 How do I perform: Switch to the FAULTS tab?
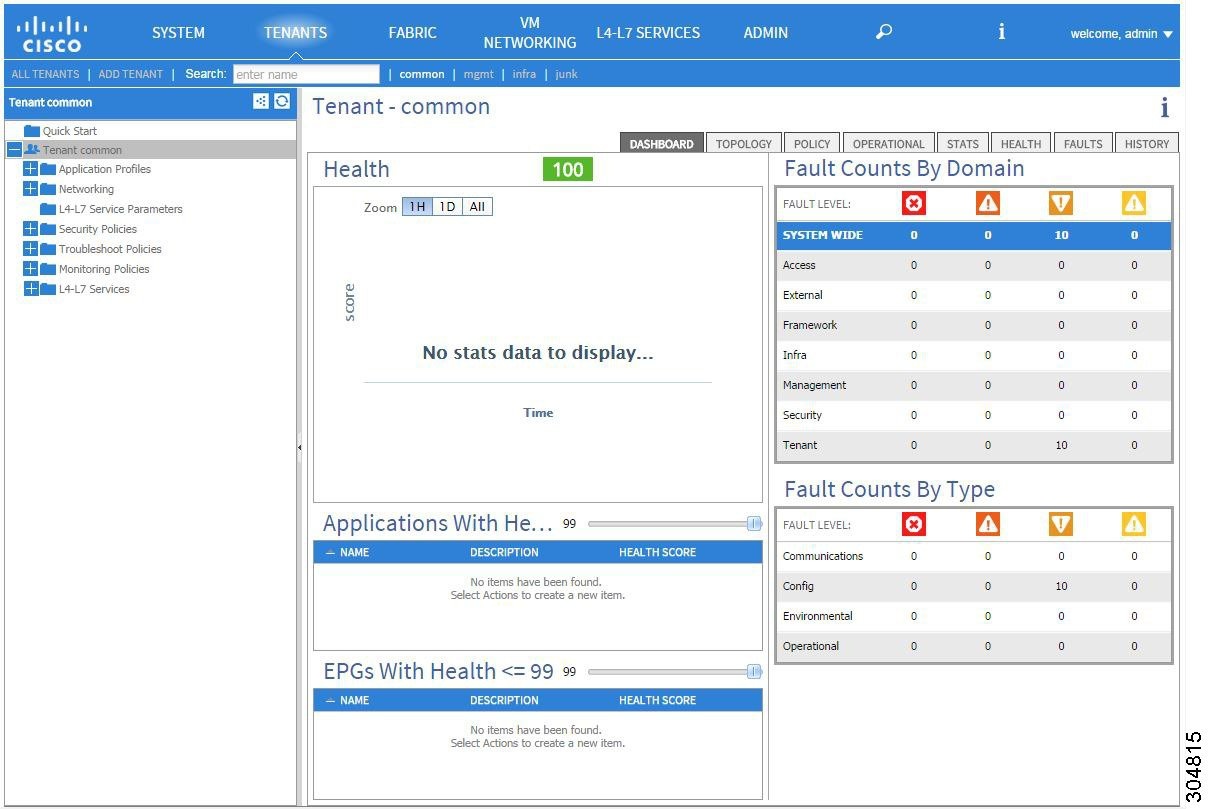click(x=1083, y=144)
